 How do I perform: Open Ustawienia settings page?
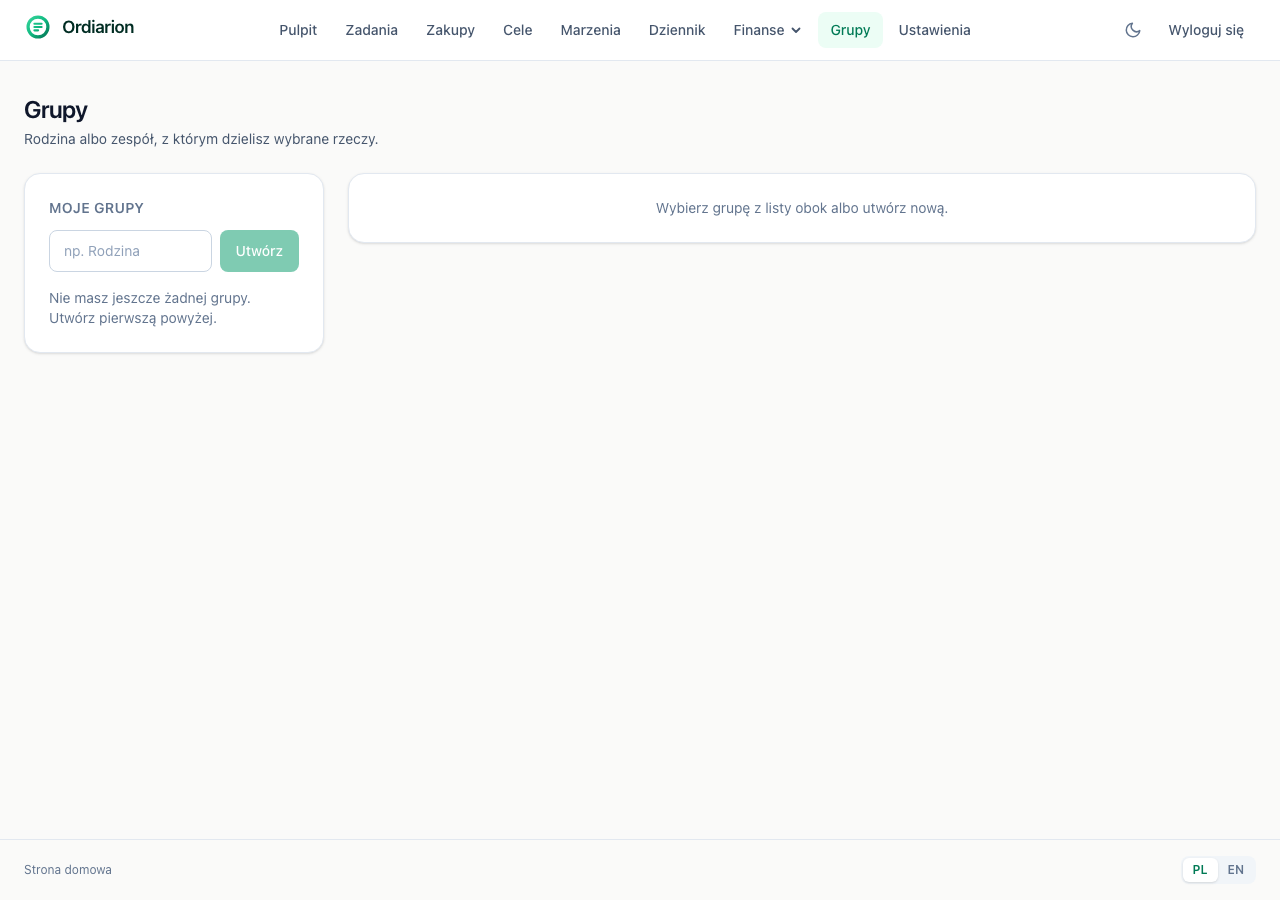(935, 30)
